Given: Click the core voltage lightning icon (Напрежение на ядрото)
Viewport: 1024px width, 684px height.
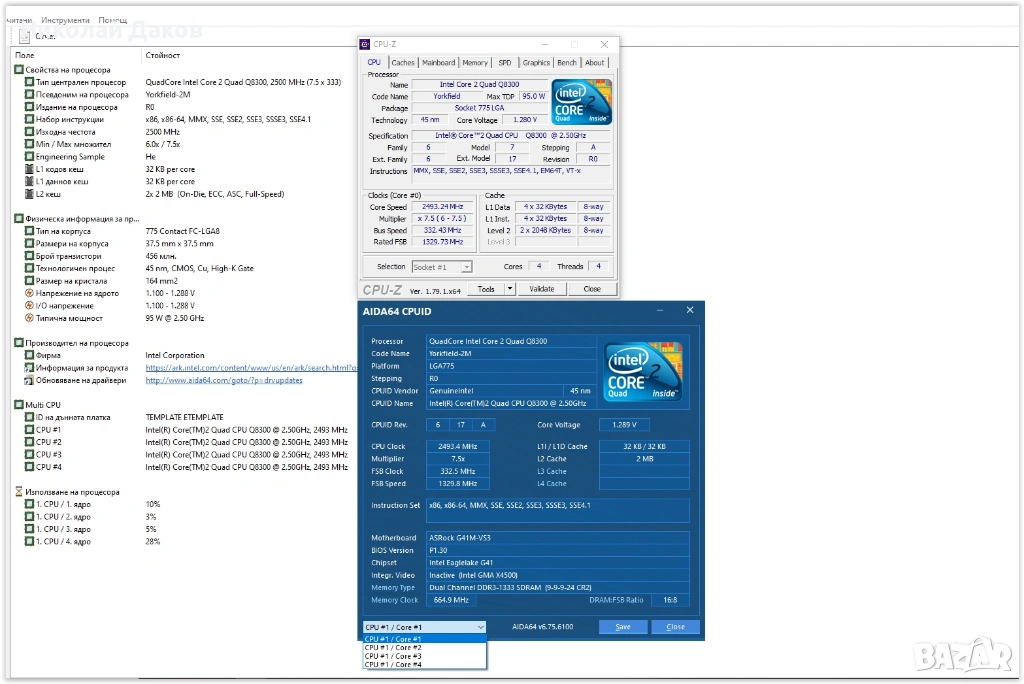Looking at the screenshot, I should pyautogui.click(x=29, y=293).
